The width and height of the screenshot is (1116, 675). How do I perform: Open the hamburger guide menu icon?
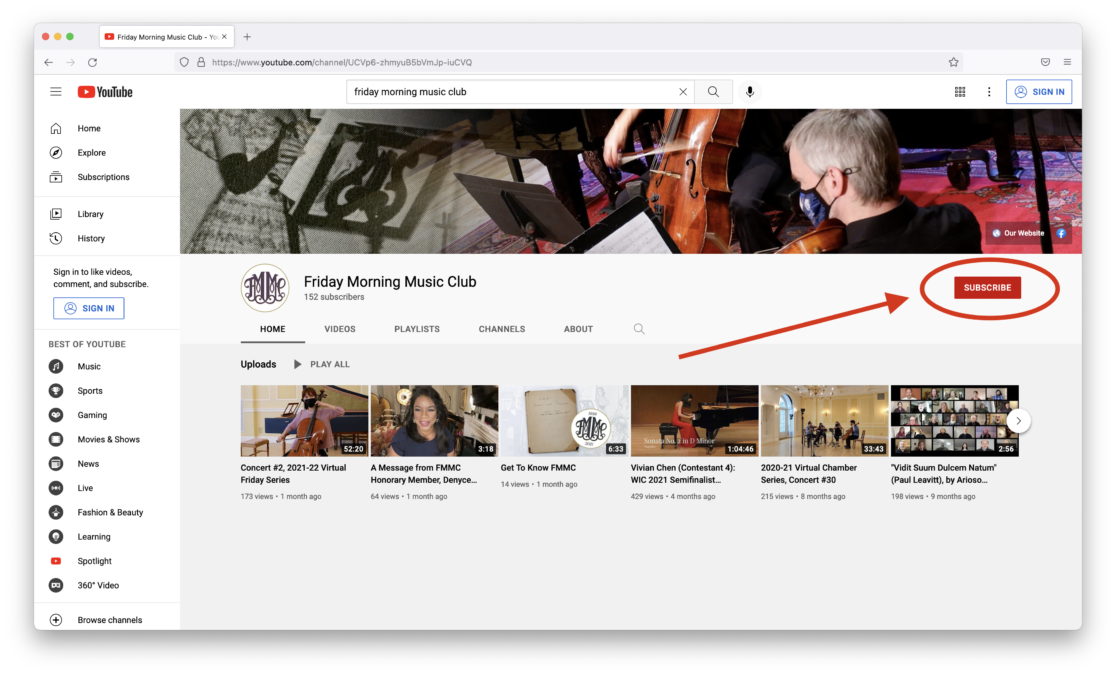[56, 92]
